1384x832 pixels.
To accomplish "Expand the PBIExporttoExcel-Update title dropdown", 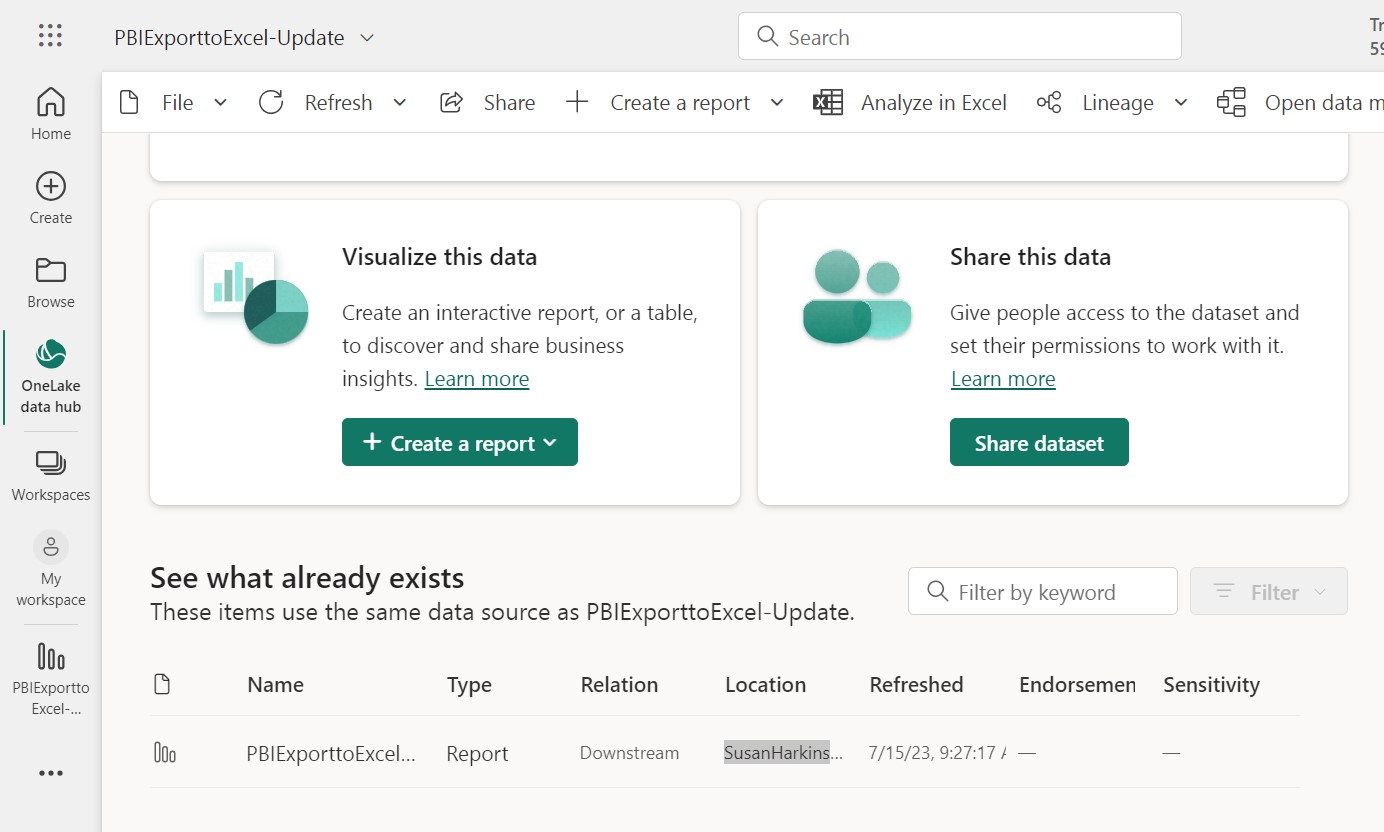I will coord(366,36).
